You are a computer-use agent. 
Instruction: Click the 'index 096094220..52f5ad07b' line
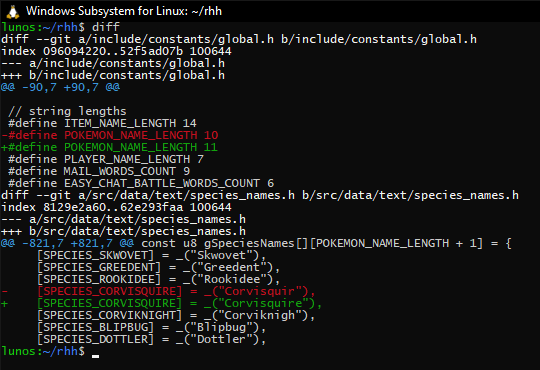click(x=116, y=51)
